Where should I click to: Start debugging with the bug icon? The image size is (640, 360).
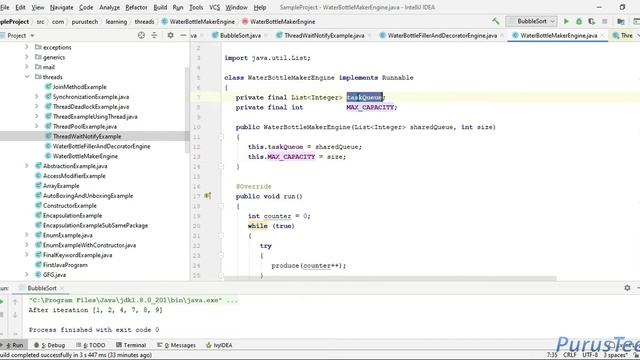tap(579, 21)
